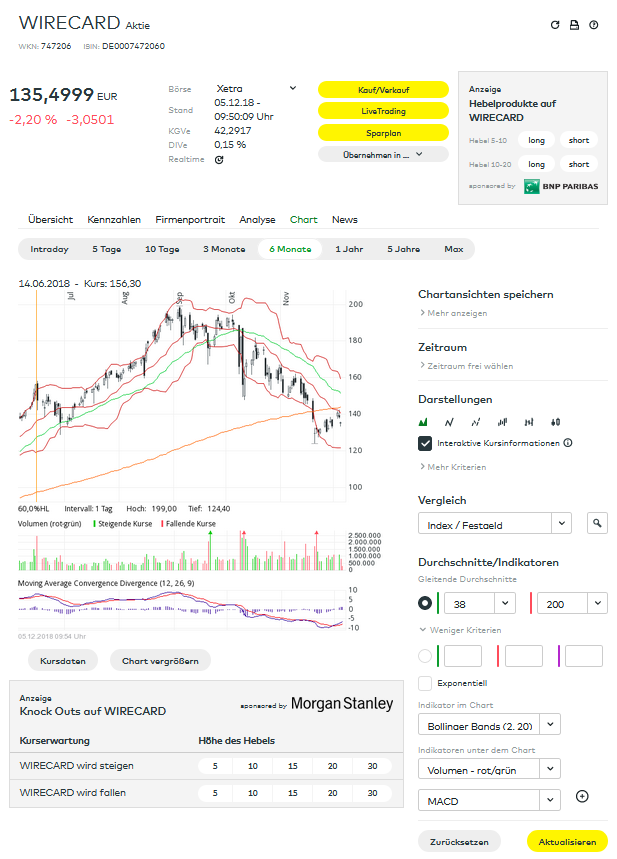Viewport: 617px width, 859px height.
Task: Select the candlestick chart display icon
Action: [x=556, y=422]
